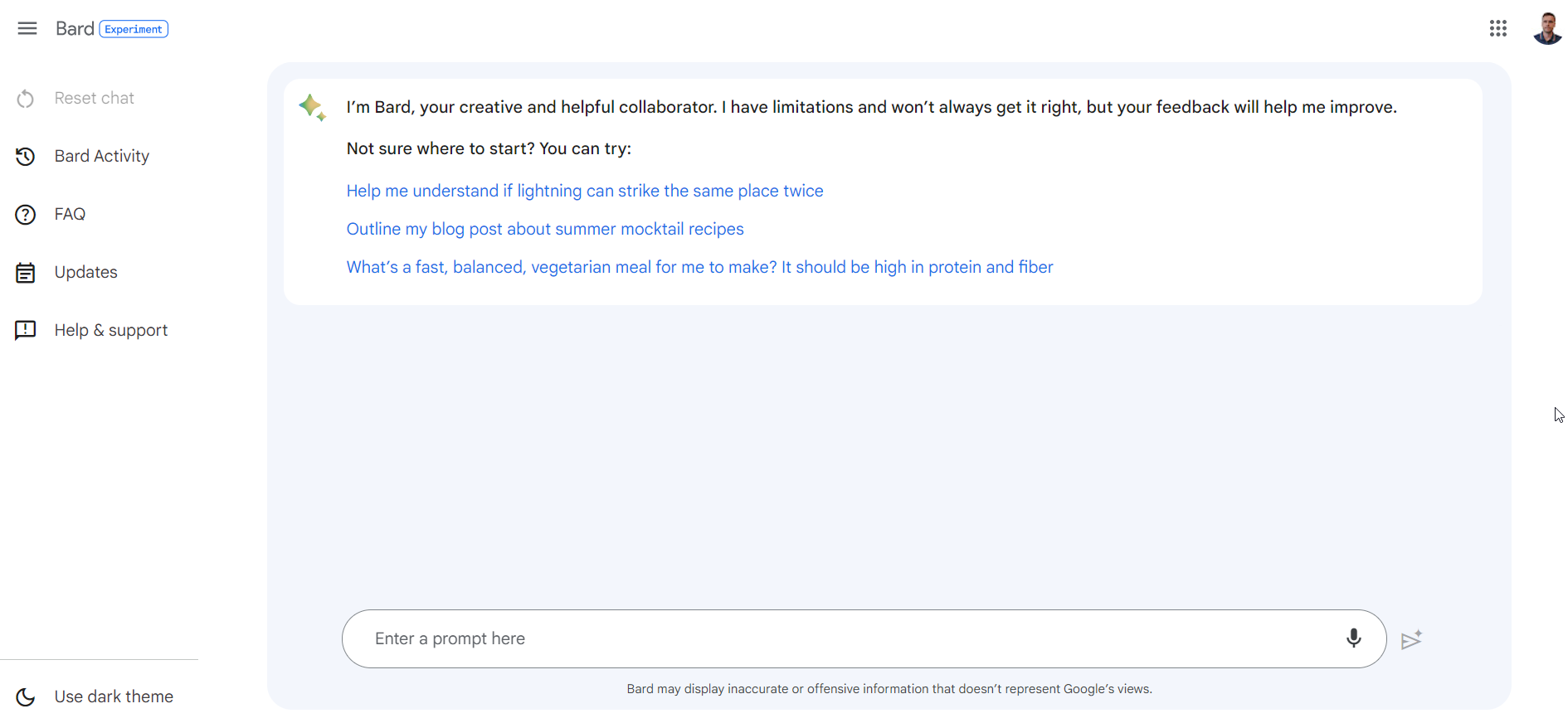Open the hamburger main menu

coord(27,29)
